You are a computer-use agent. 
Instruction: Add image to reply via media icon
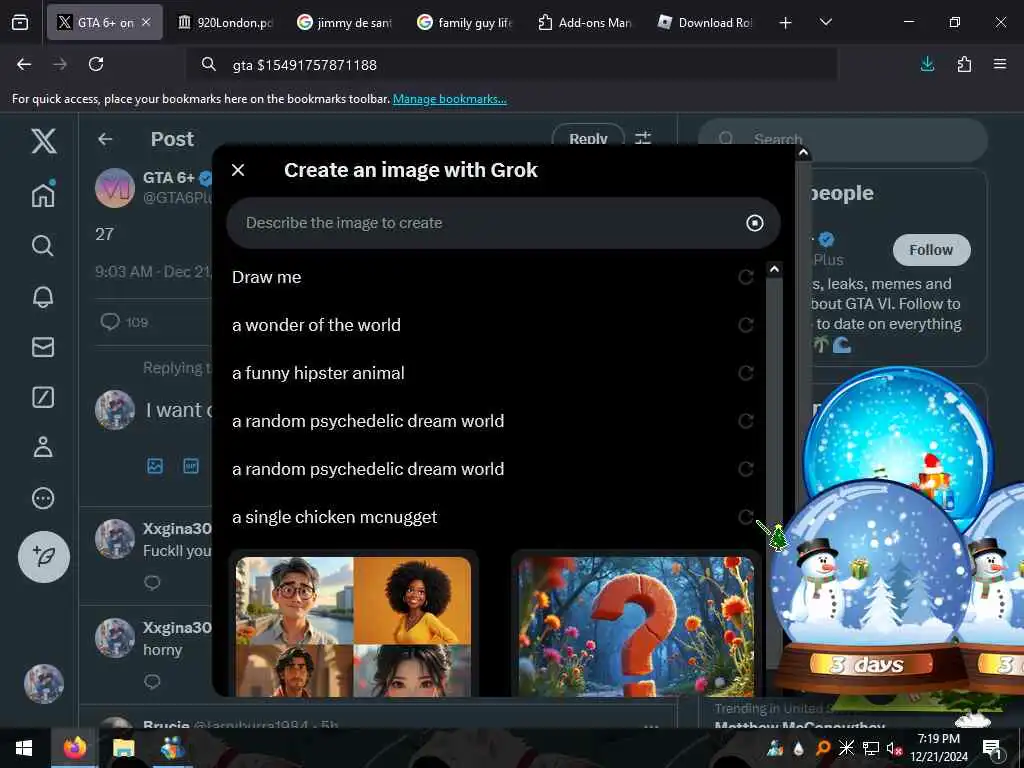[x=155, y=466]
